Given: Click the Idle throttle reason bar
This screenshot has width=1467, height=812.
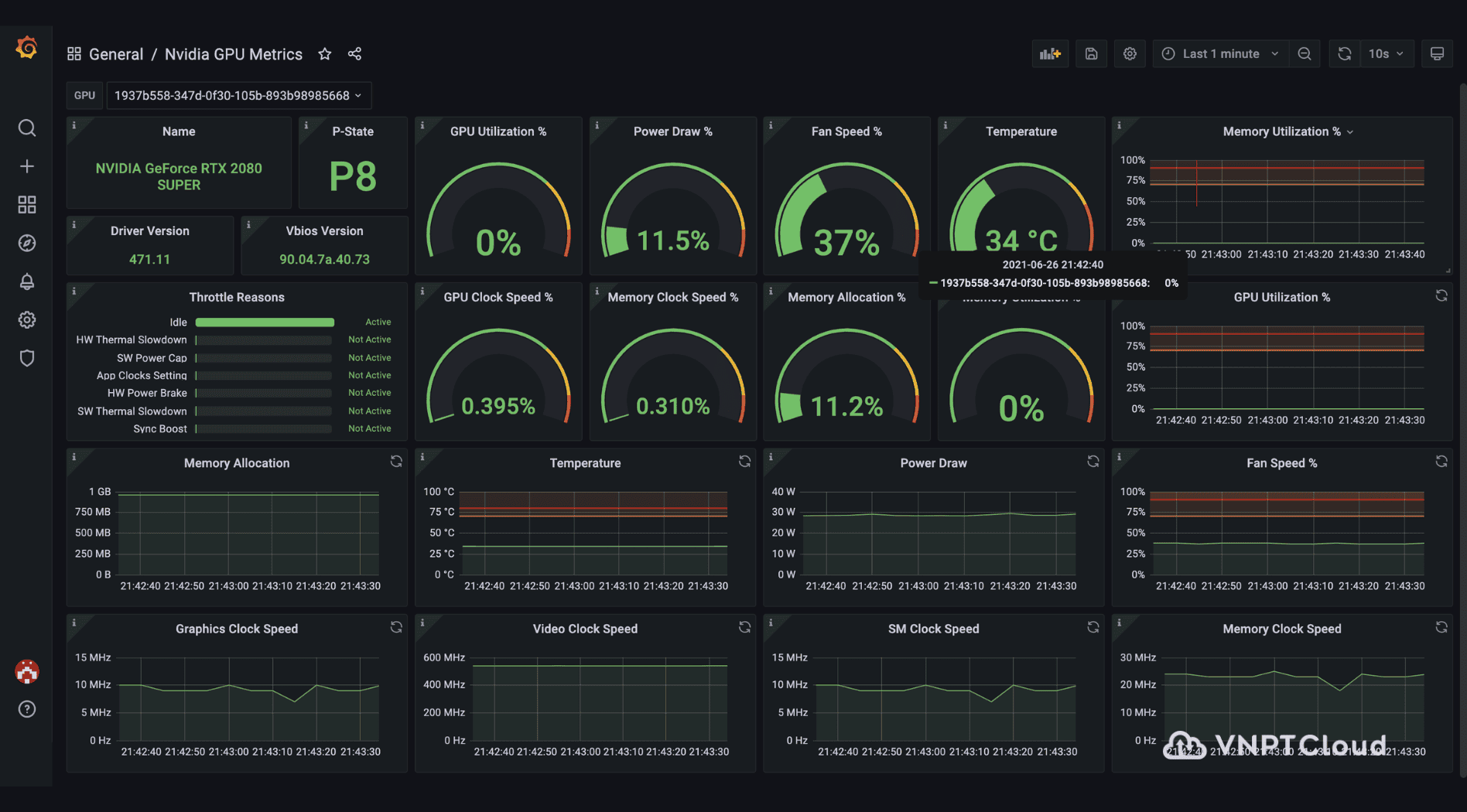Looking at the screenshot, I should click(265, 322).
